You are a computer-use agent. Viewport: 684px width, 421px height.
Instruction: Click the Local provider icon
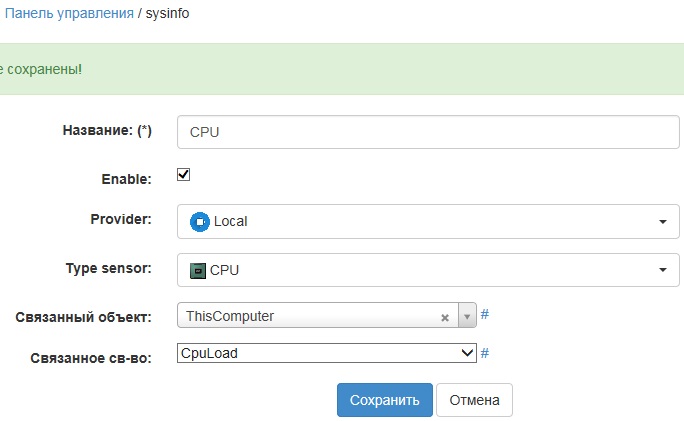coord(200,222)
